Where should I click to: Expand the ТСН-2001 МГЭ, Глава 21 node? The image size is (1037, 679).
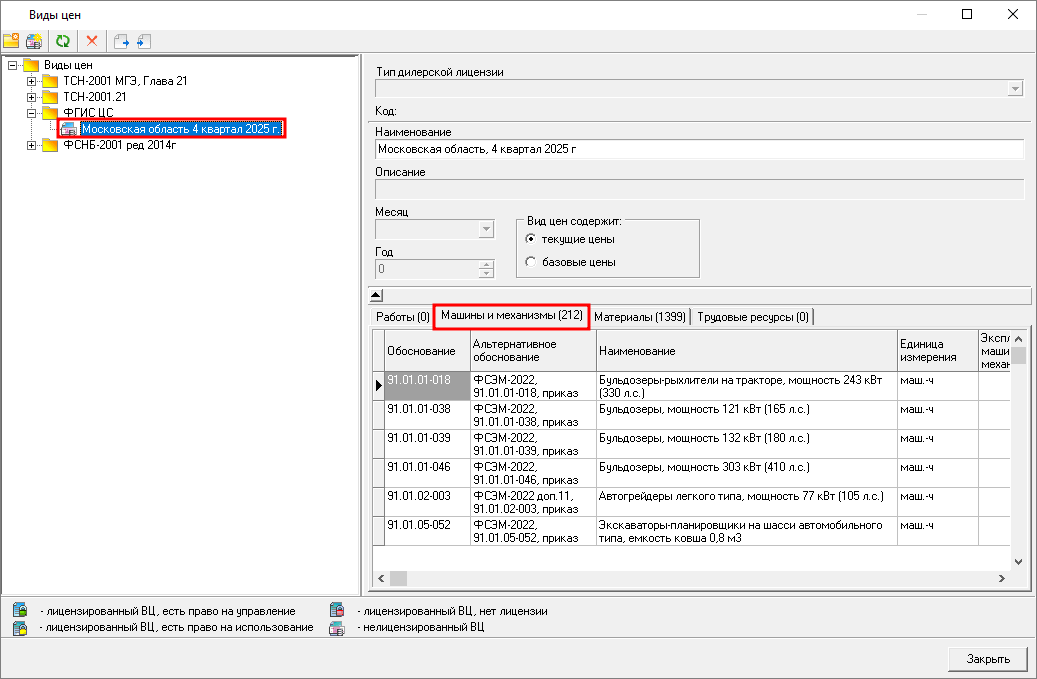pyautogui.click(x=31, y=81)
